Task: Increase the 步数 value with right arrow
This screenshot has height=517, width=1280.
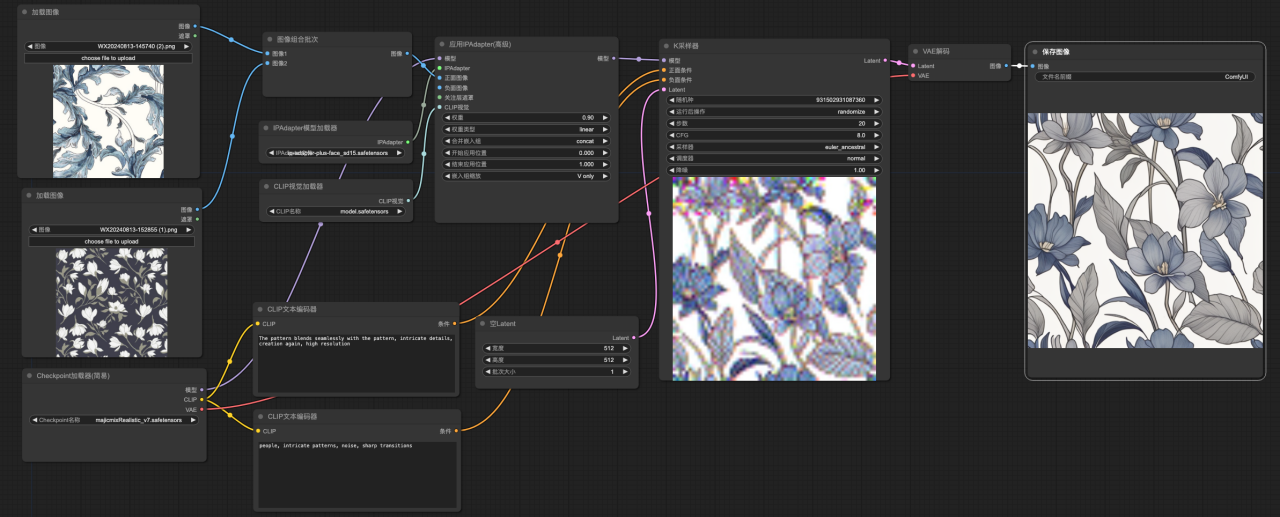Action: 877,124
